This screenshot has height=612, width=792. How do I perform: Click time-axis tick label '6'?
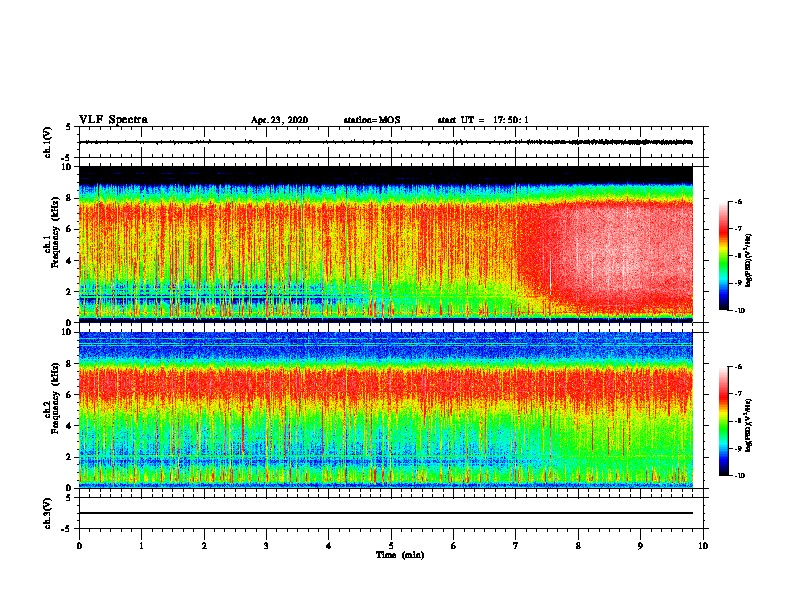[x=453, y=546]
